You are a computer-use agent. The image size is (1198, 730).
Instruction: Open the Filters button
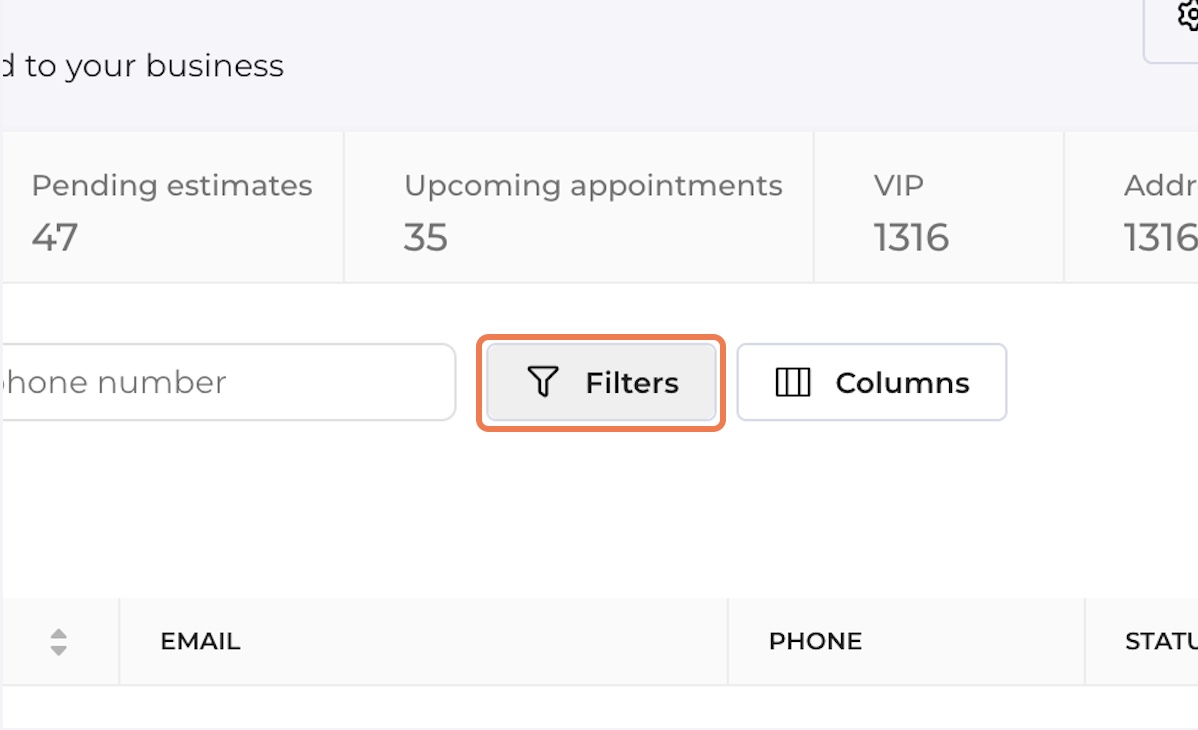(601, 382)
